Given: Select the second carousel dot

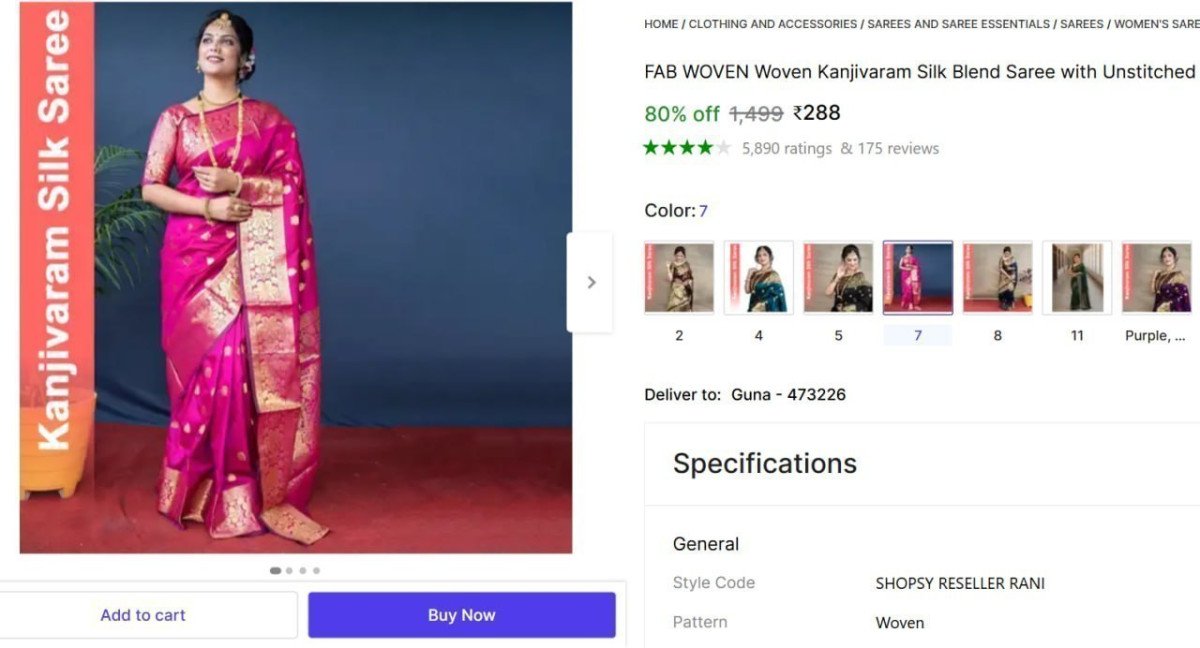Looking at the screenshot, I should 289,570.
